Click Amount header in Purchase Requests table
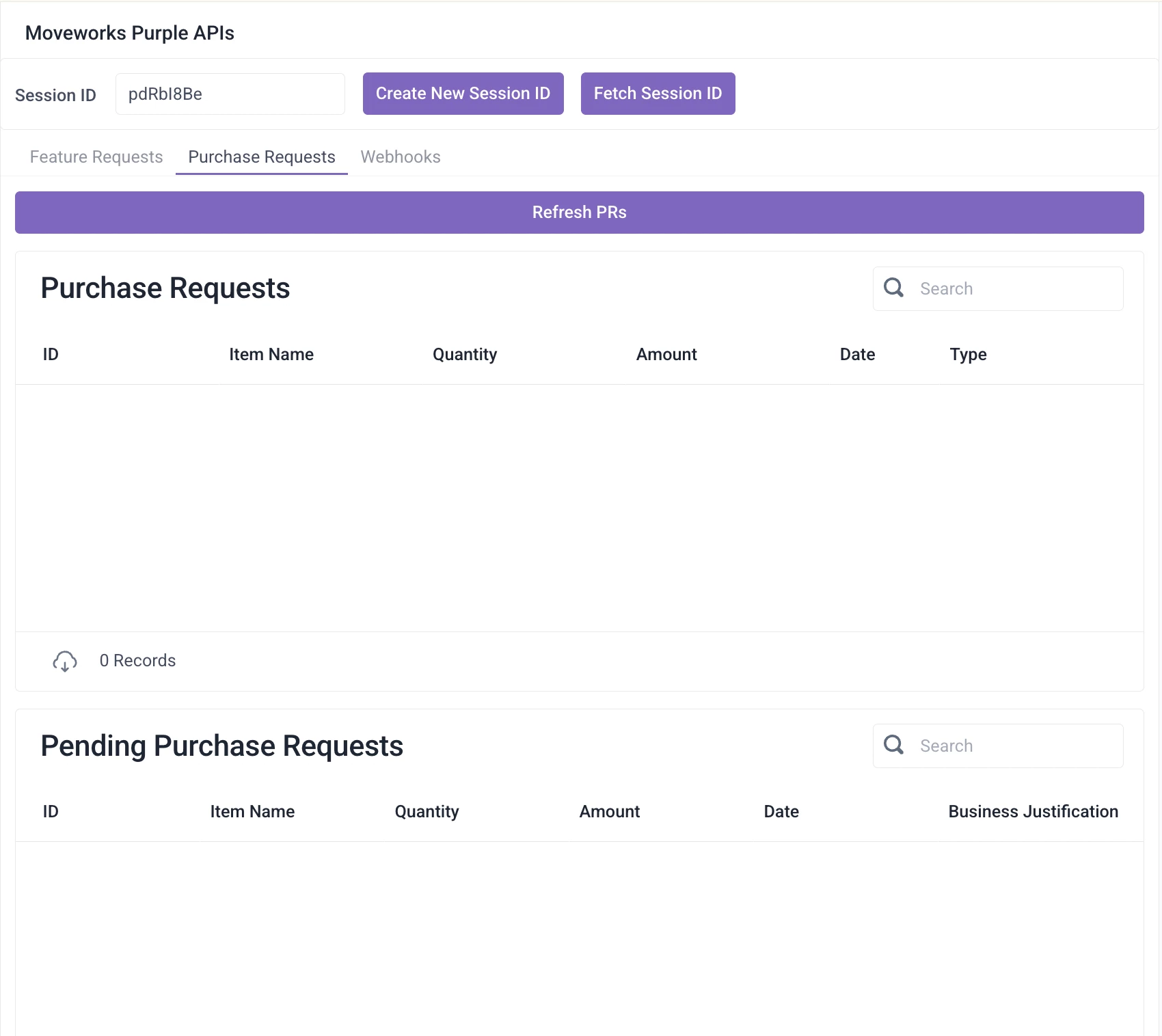The image size is (1162, 1036). click(x=666, y=354)
